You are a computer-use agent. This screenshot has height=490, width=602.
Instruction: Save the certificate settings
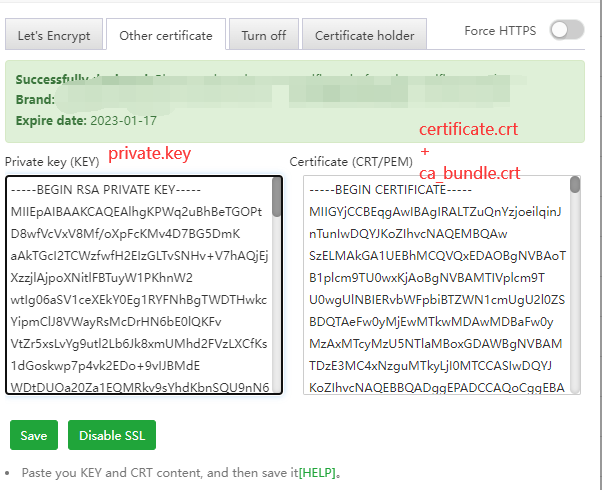point(34,435)
